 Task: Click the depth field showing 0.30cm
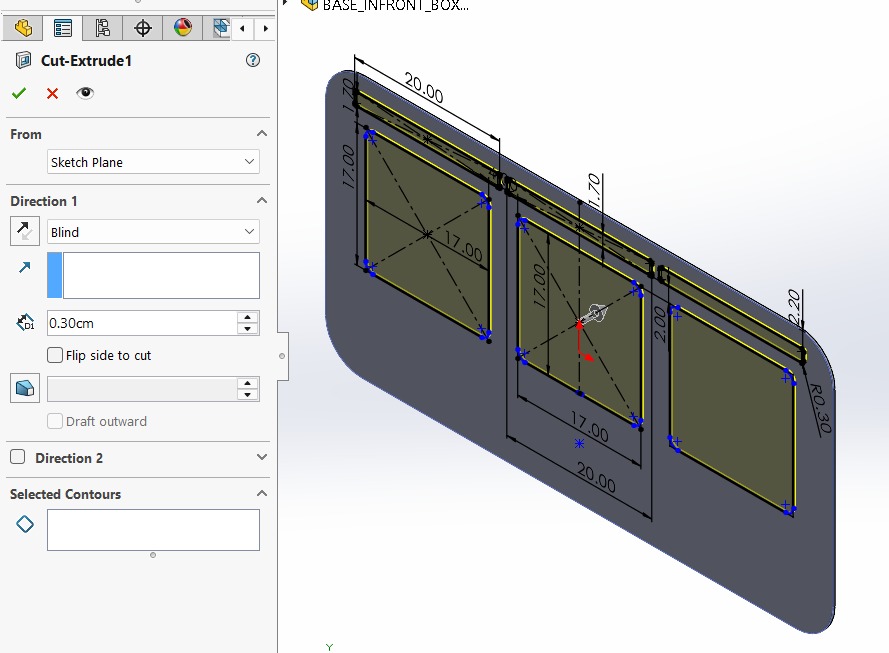coord(142,323)
